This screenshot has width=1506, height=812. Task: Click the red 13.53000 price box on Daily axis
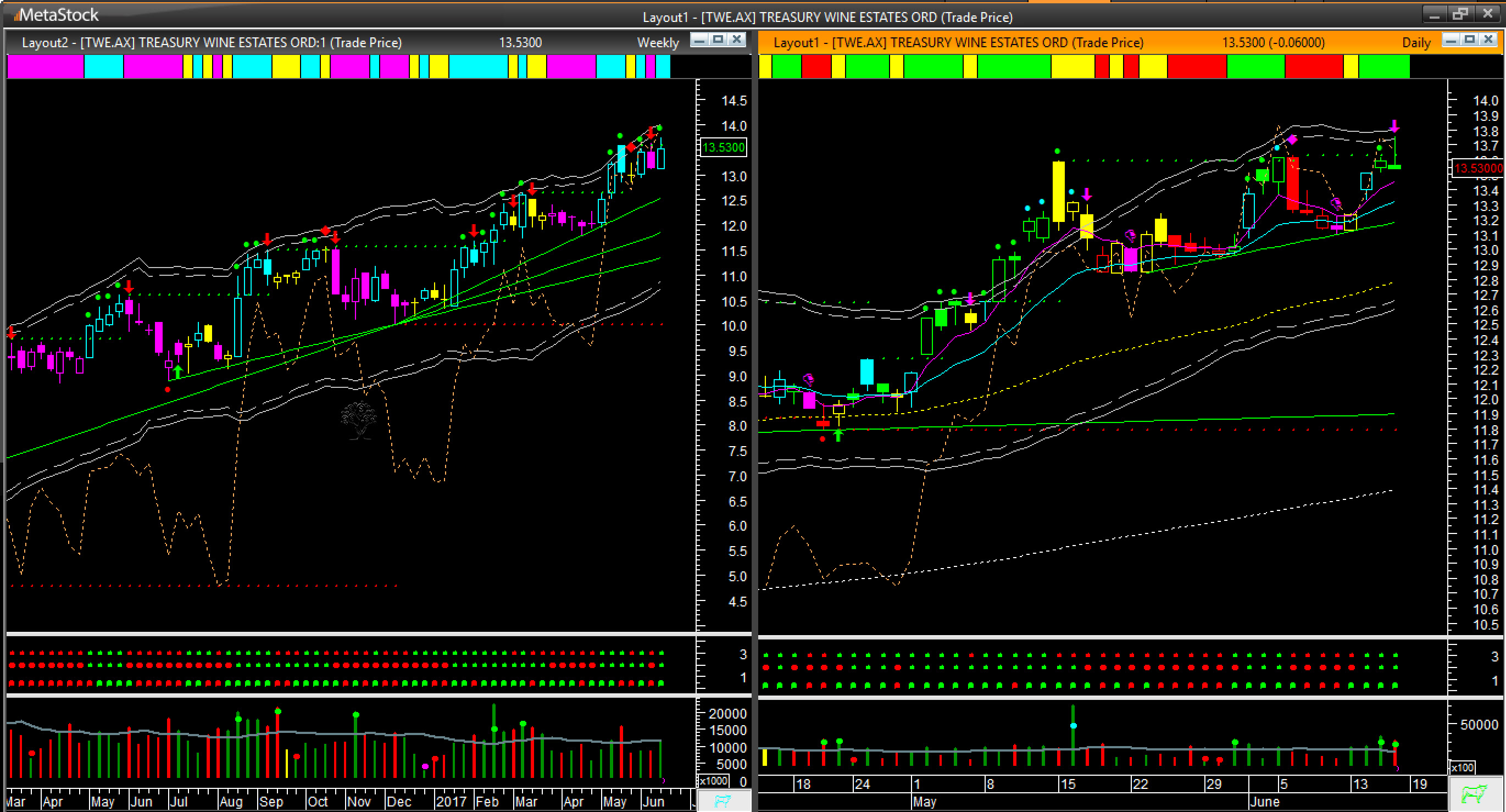pyautogui.click(x=1477, y=168)
